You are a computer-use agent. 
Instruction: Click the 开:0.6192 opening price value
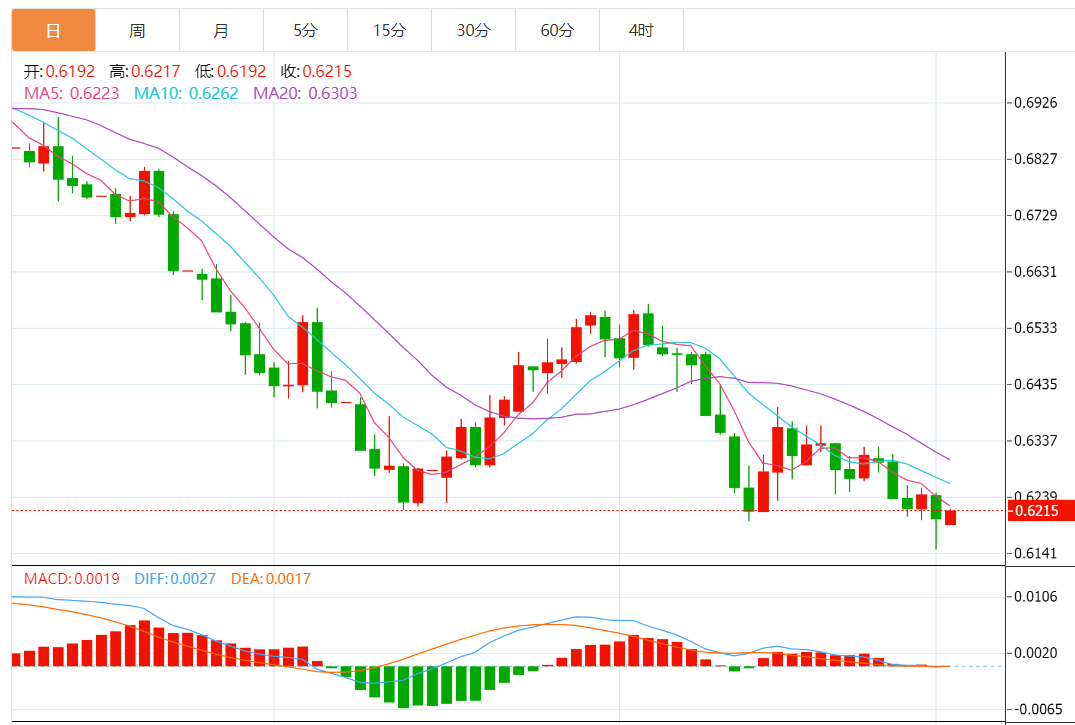pos(60,71)
